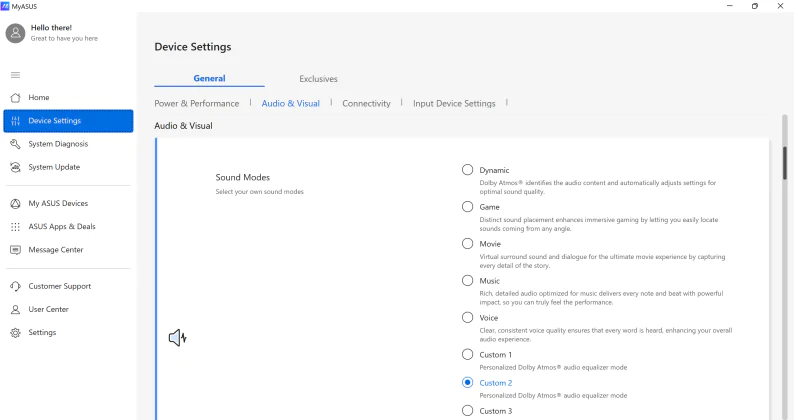Screen dimensions: 794x420
Task: Click the Sound Modes speaker icon
Action: click(178, 337)
